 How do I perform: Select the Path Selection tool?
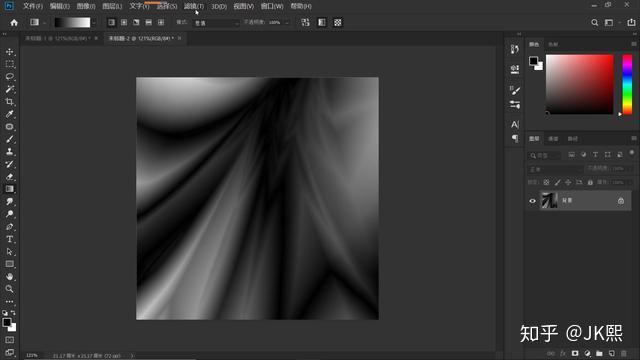9,251
